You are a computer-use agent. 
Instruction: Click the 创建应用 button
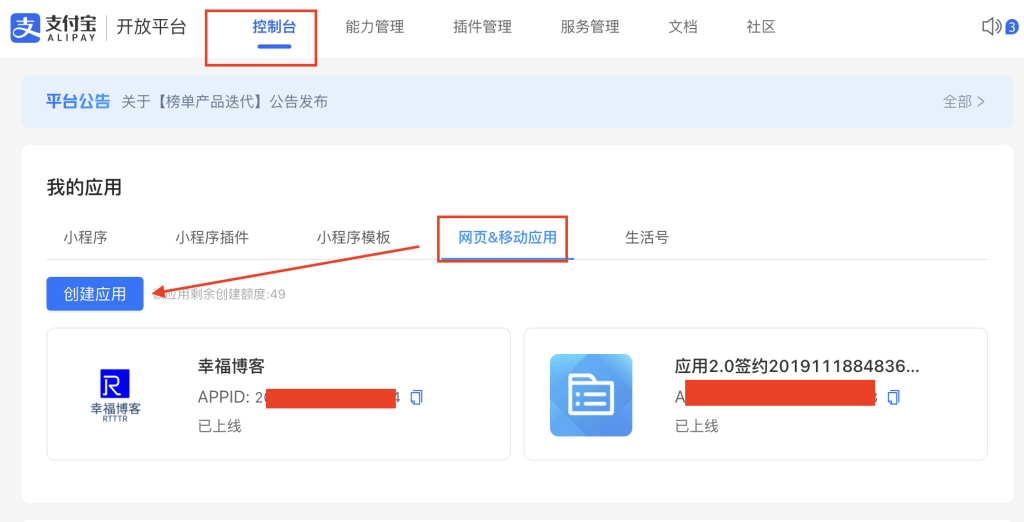tap(95, 294)
